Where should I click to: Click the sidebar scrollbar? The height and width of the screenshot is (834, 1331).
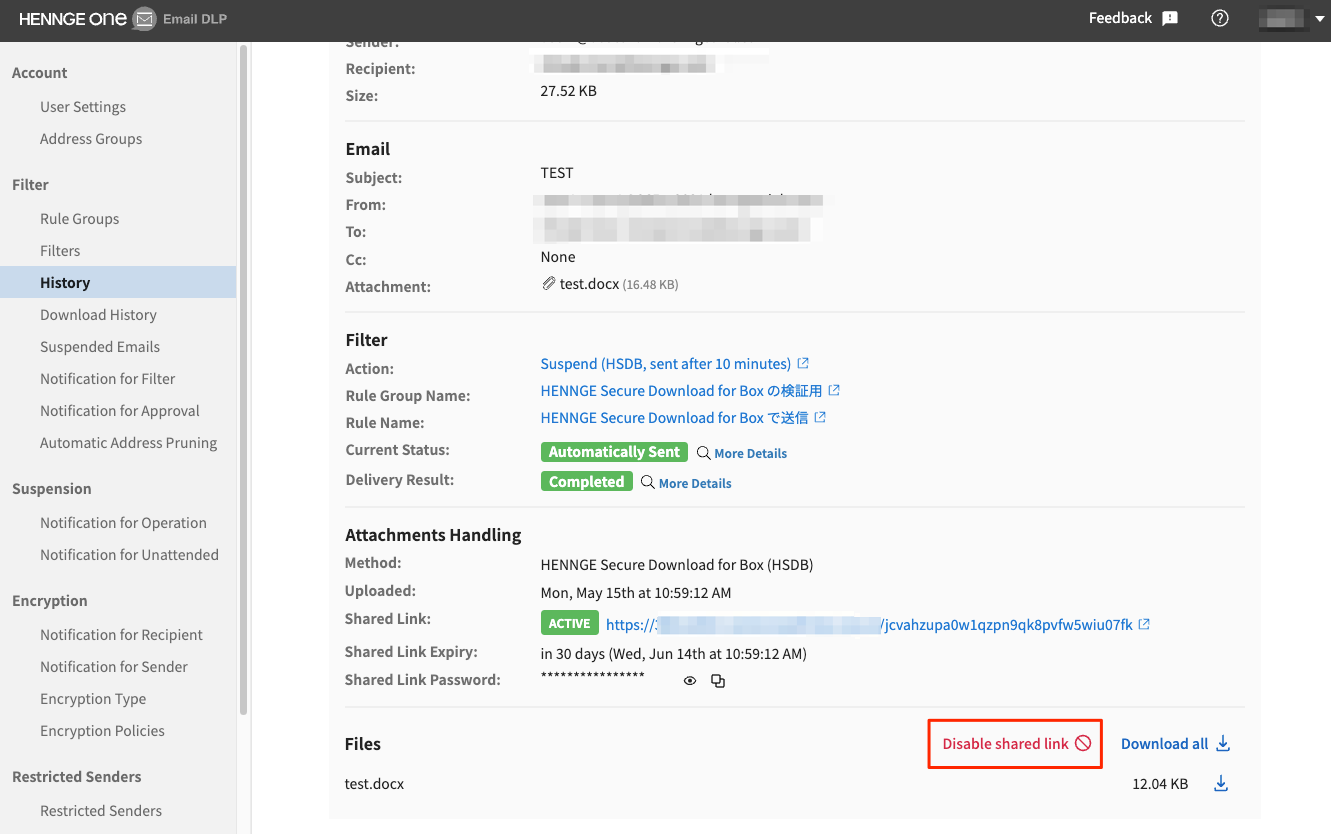[x=243, y=380]
